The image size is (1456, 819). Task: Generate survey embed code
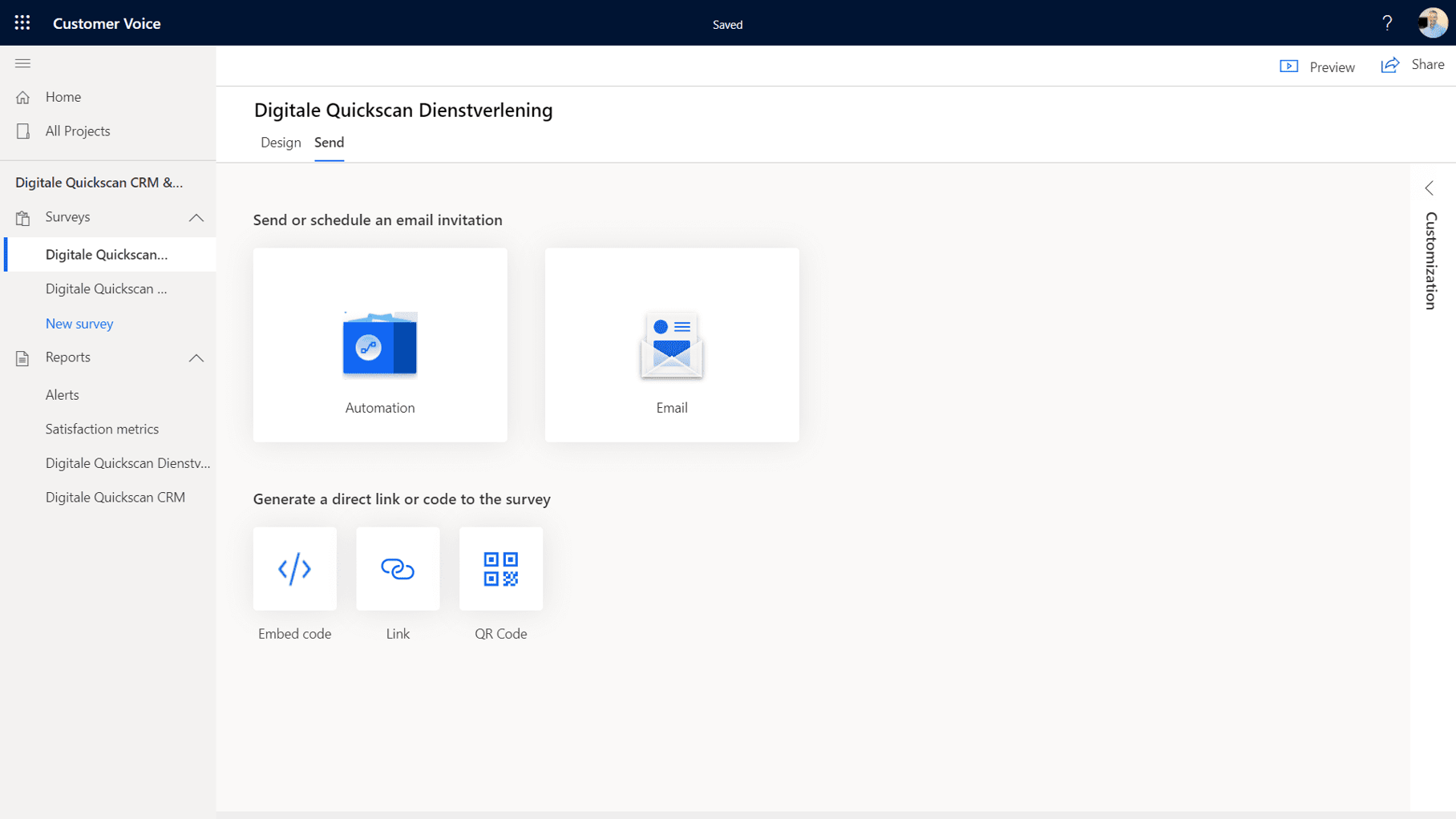pos(295,569)
